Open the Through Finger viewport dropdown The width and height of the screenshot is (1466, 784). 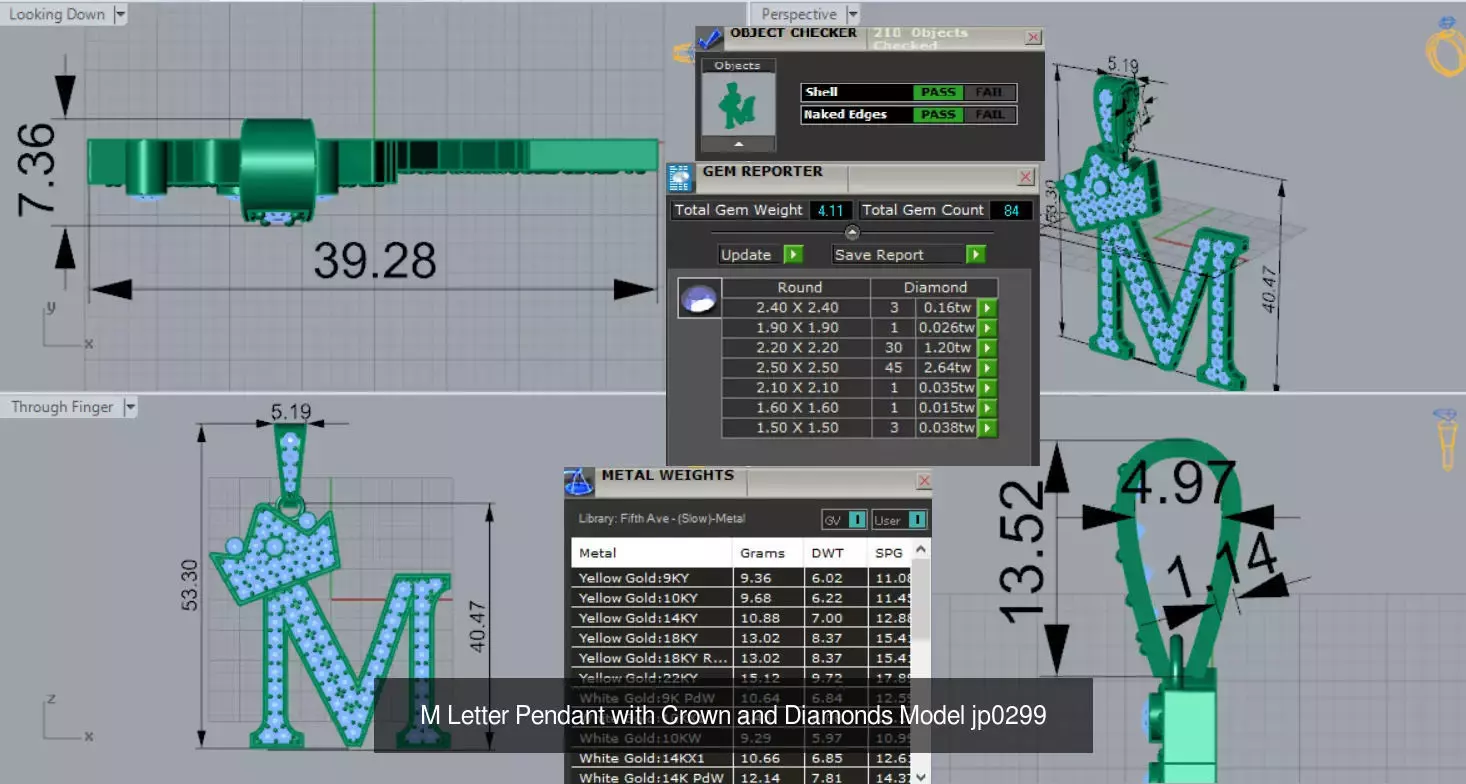coord(129,407)
